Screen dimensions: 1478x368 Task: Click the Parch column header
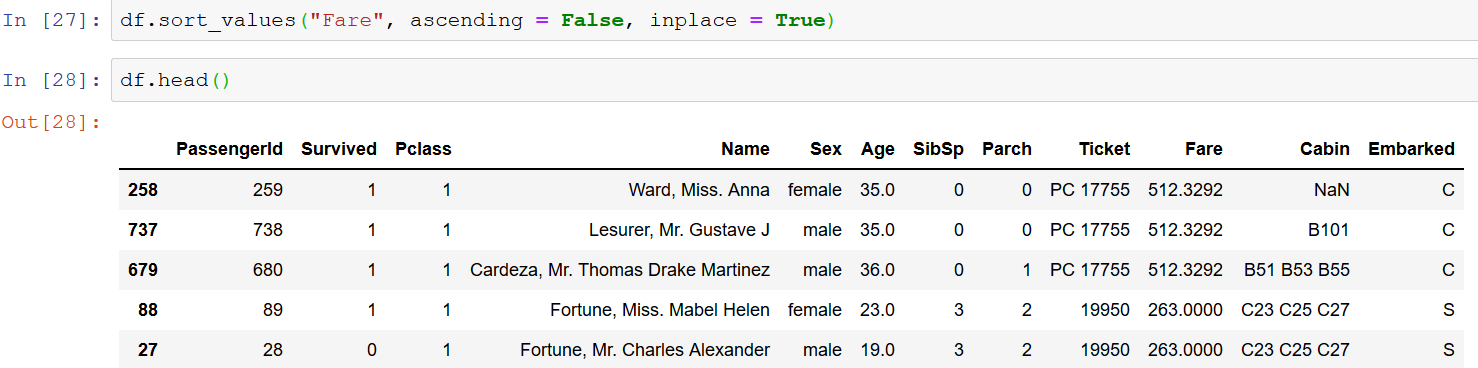click(x=1007, y=149)
